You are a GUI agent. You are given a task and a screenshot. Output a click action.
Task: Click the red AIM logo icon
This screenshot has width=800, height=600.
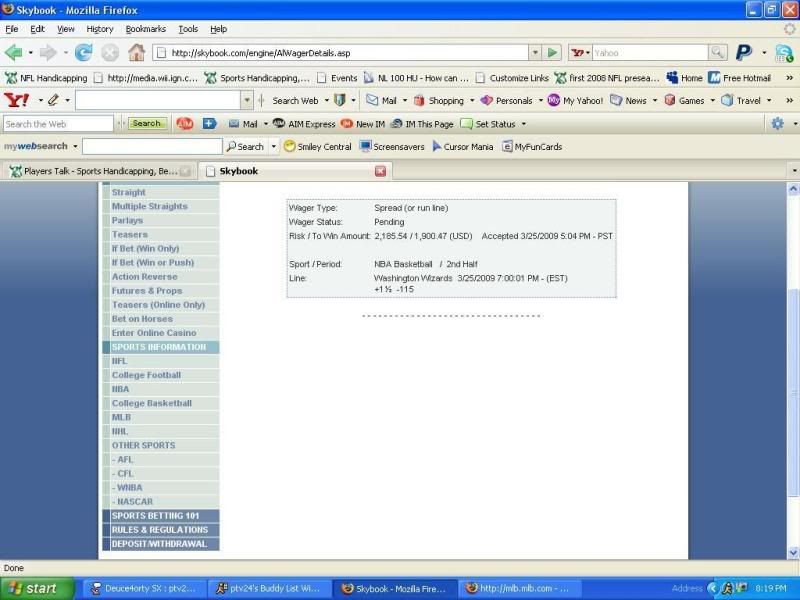(184, 123)
